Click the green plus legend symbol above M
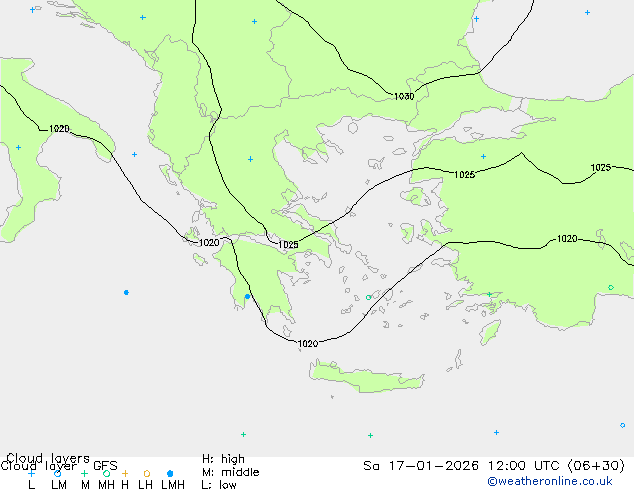The height and width of the screenshot is (490, 634). [84, 473]
